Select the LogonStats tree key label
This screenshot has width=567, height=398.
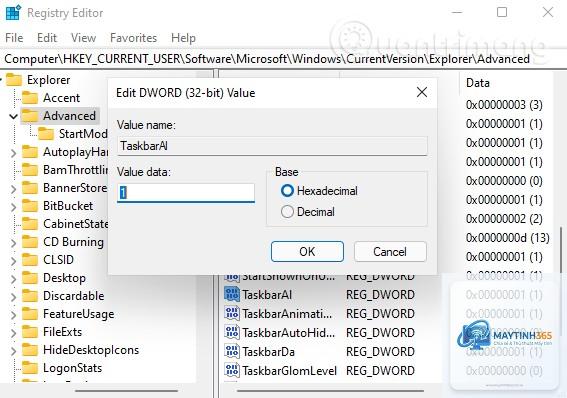click(x=72, y=368)
